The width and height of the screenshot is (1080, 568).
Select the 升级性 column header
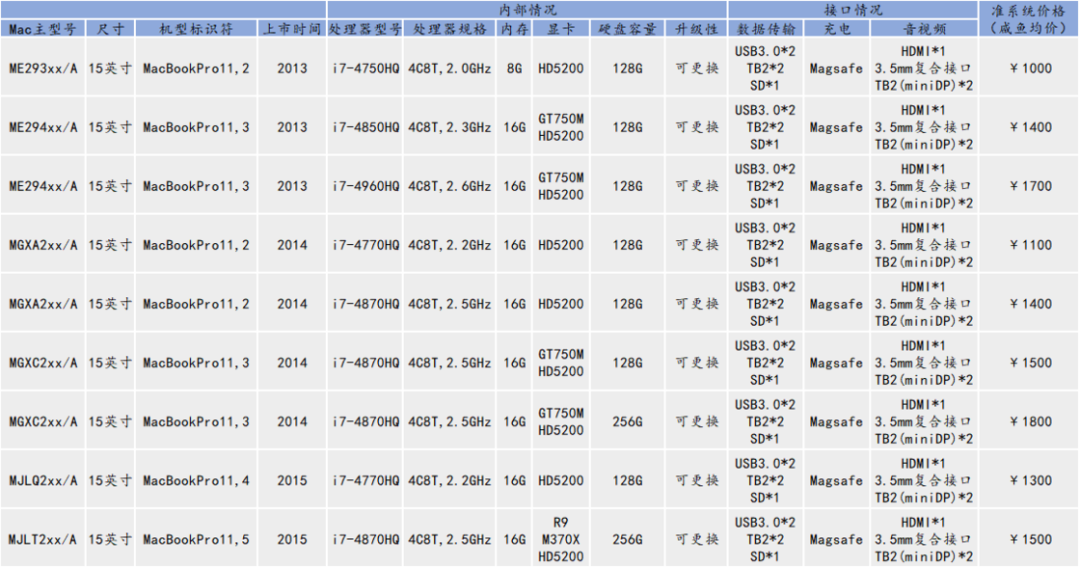coord(696,29)
